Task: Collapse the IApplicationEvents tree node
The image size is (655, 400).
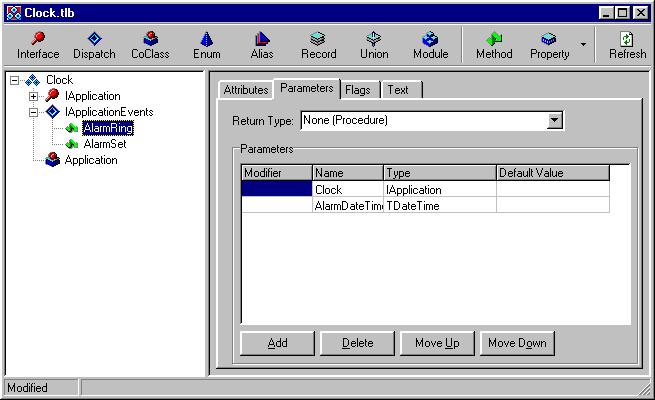Action: (33, 112)
